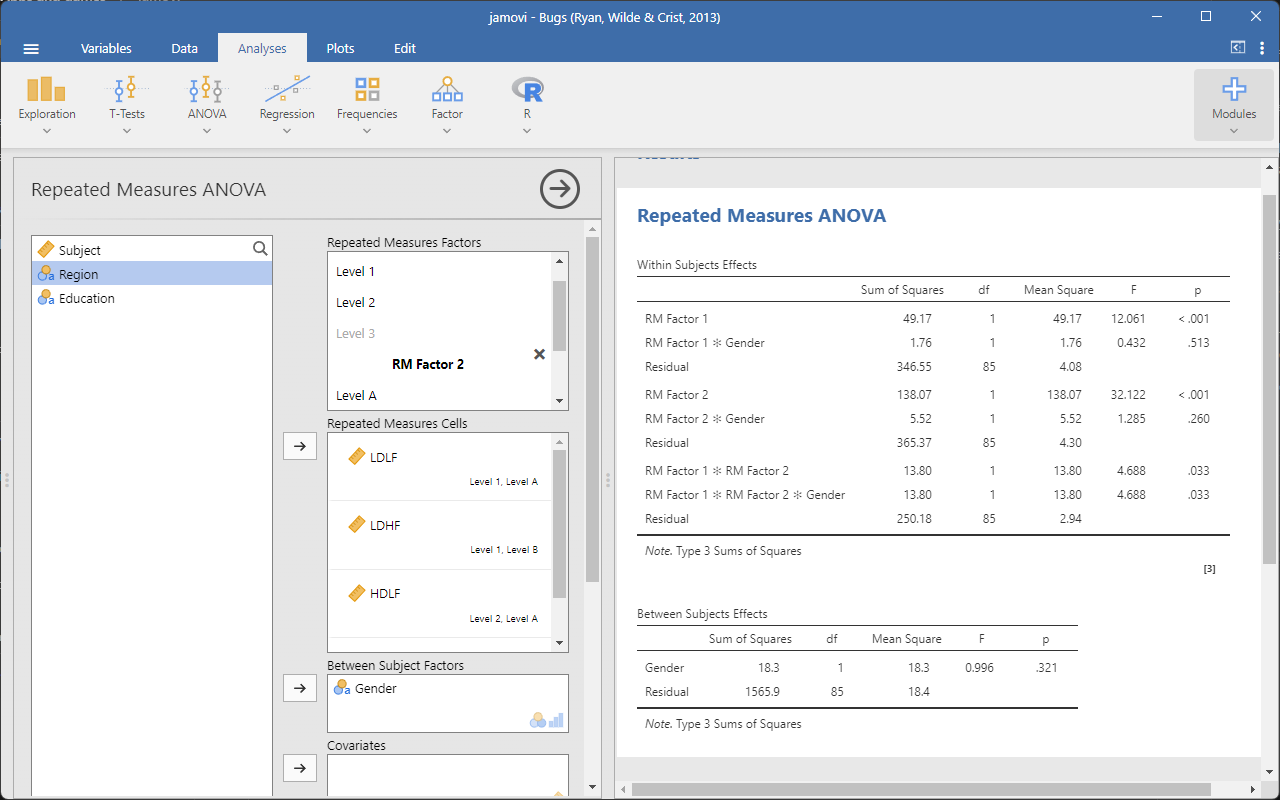Viewport: 1280px width, 800px height.
Task: Open the R module menu
Action: (x=527, y=105)
